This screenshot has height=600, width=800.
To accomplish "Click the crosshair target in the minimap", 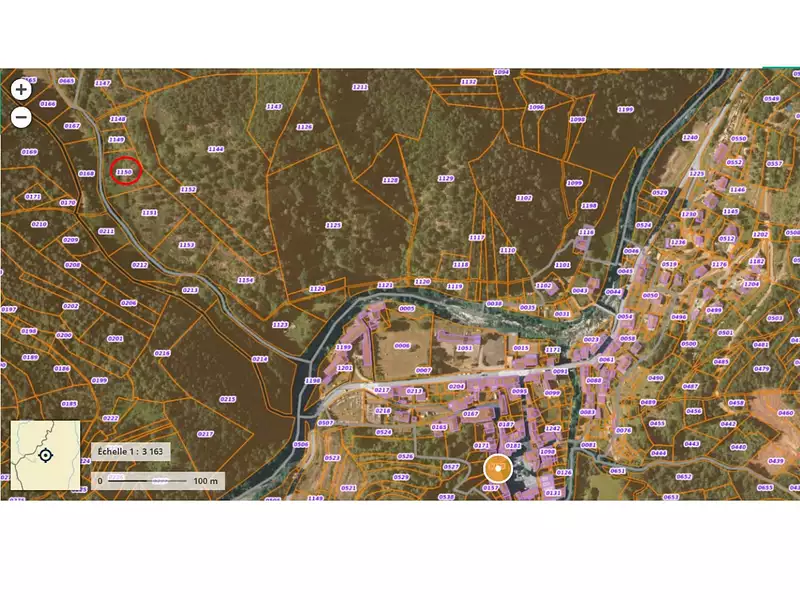I will coord(45,456).
